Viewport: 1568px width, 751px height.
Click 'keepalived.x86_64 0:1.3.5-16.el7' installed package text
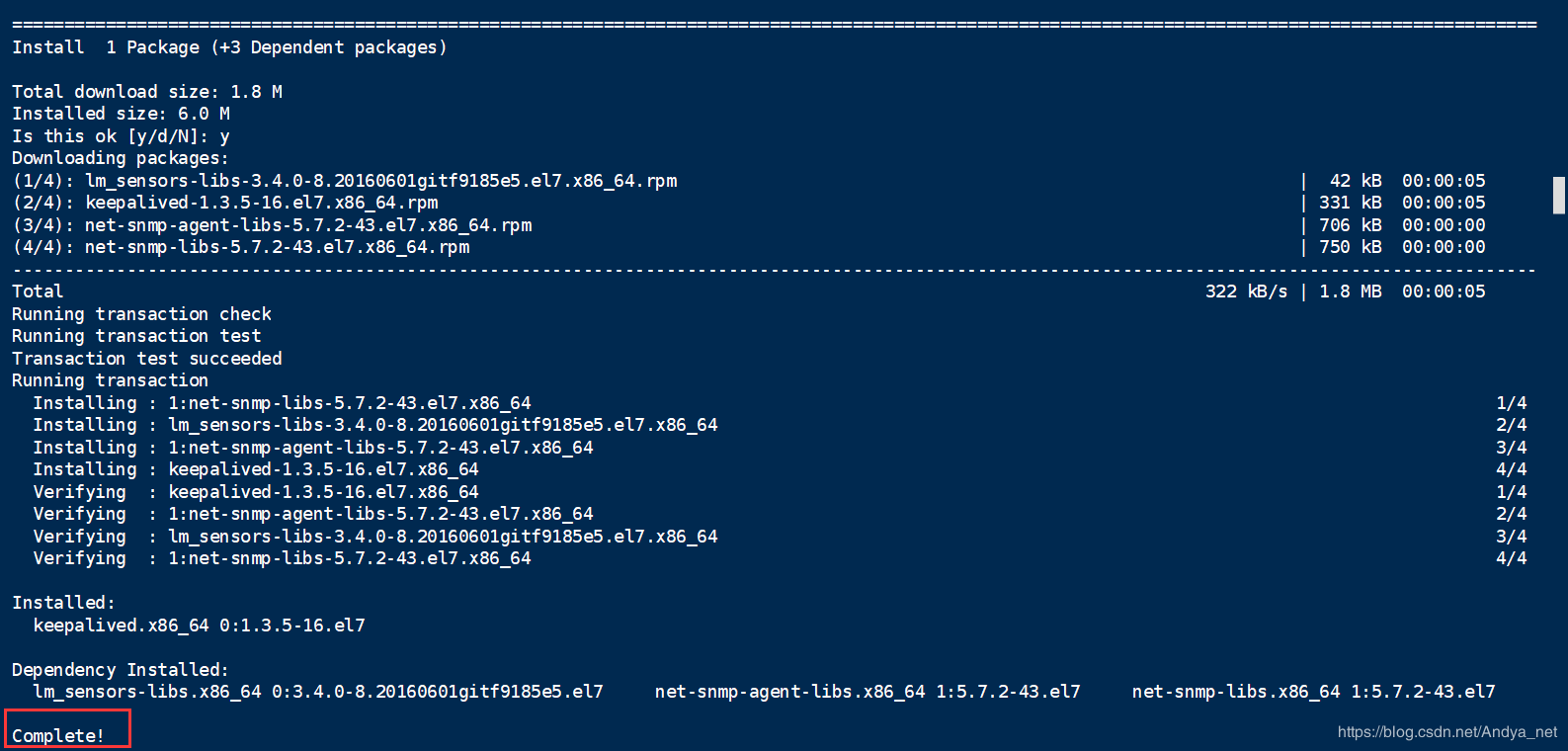[200, 626]
